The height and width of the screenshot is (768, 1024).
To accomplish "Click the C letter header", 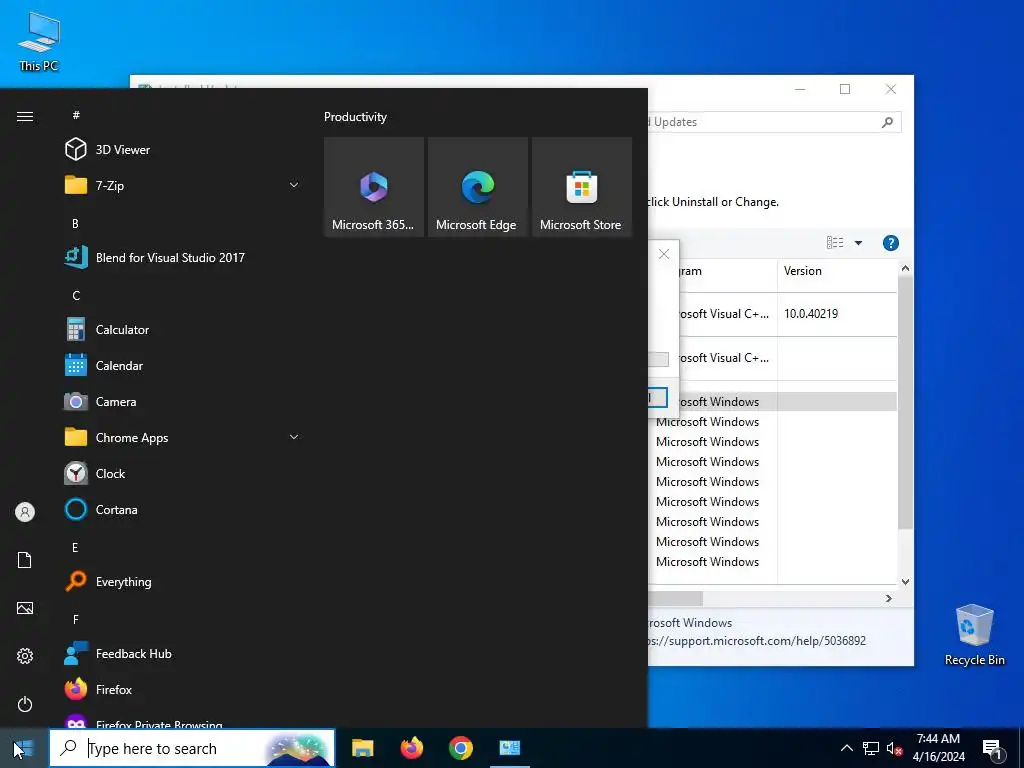I will click(x=76, y=296).
